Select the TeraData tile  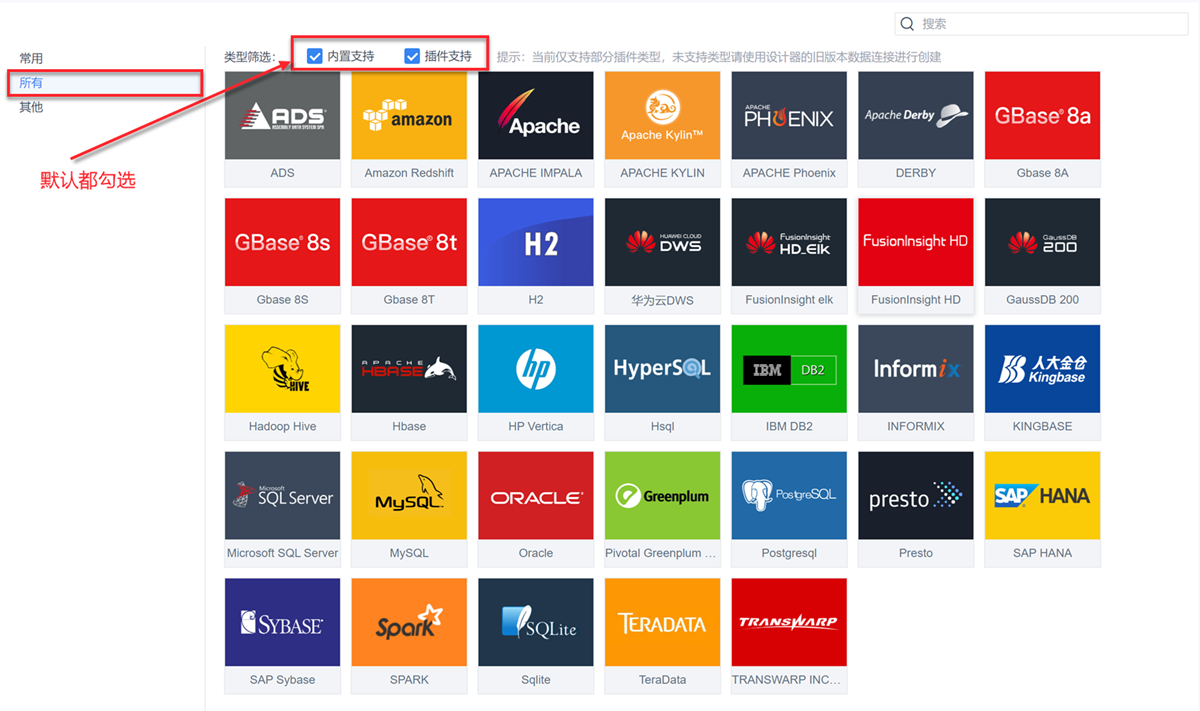coord(662,636)
